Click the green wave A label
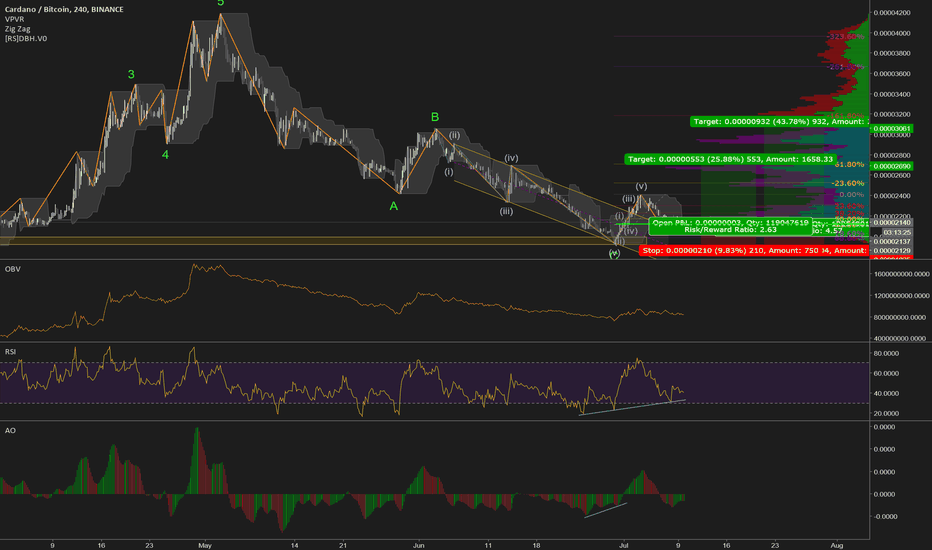Image resolution: width=932 pixels, height=550 pixels. pos(393,206)
